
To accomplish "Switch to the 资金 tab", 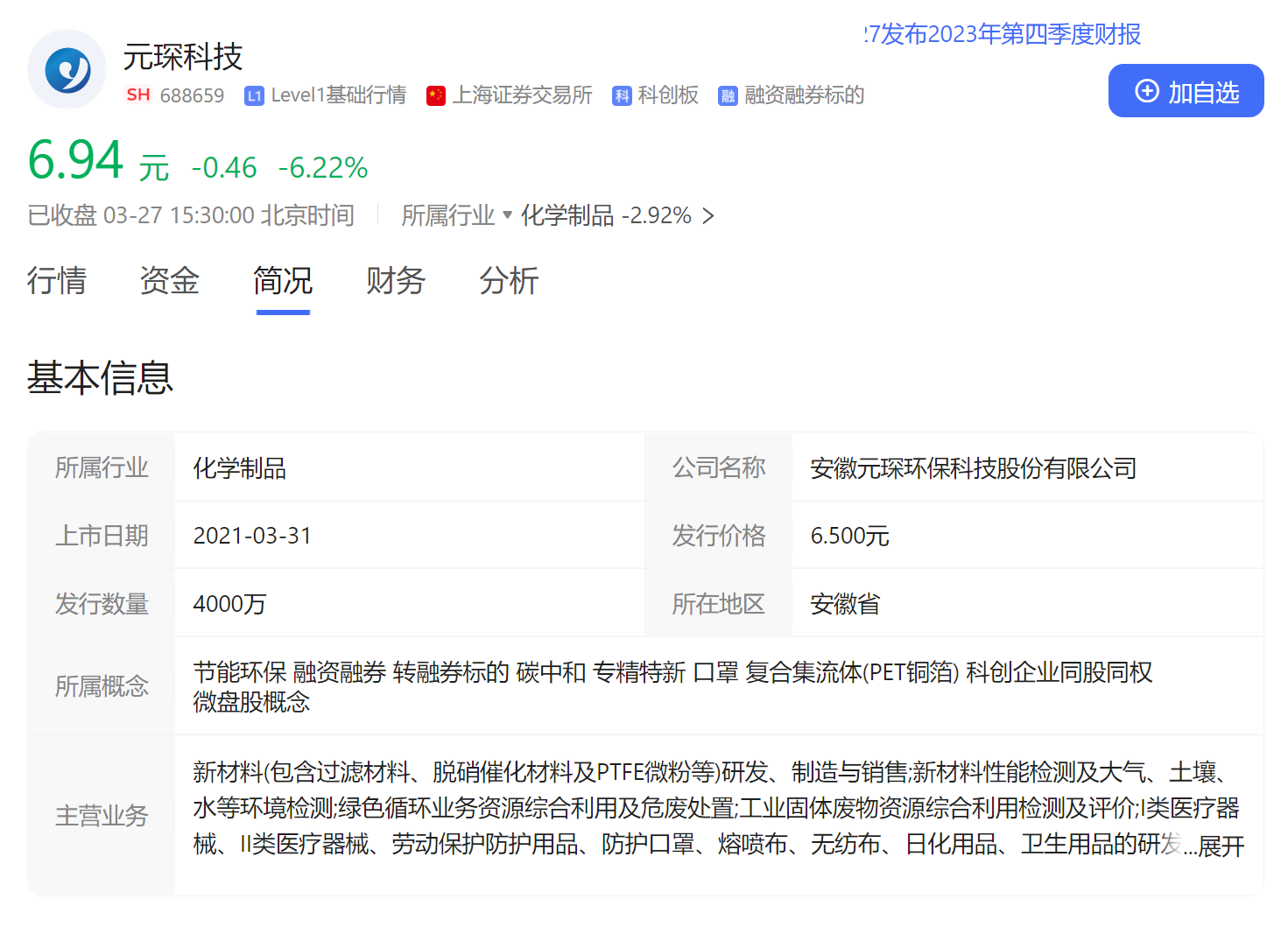I will click(170, 281).
